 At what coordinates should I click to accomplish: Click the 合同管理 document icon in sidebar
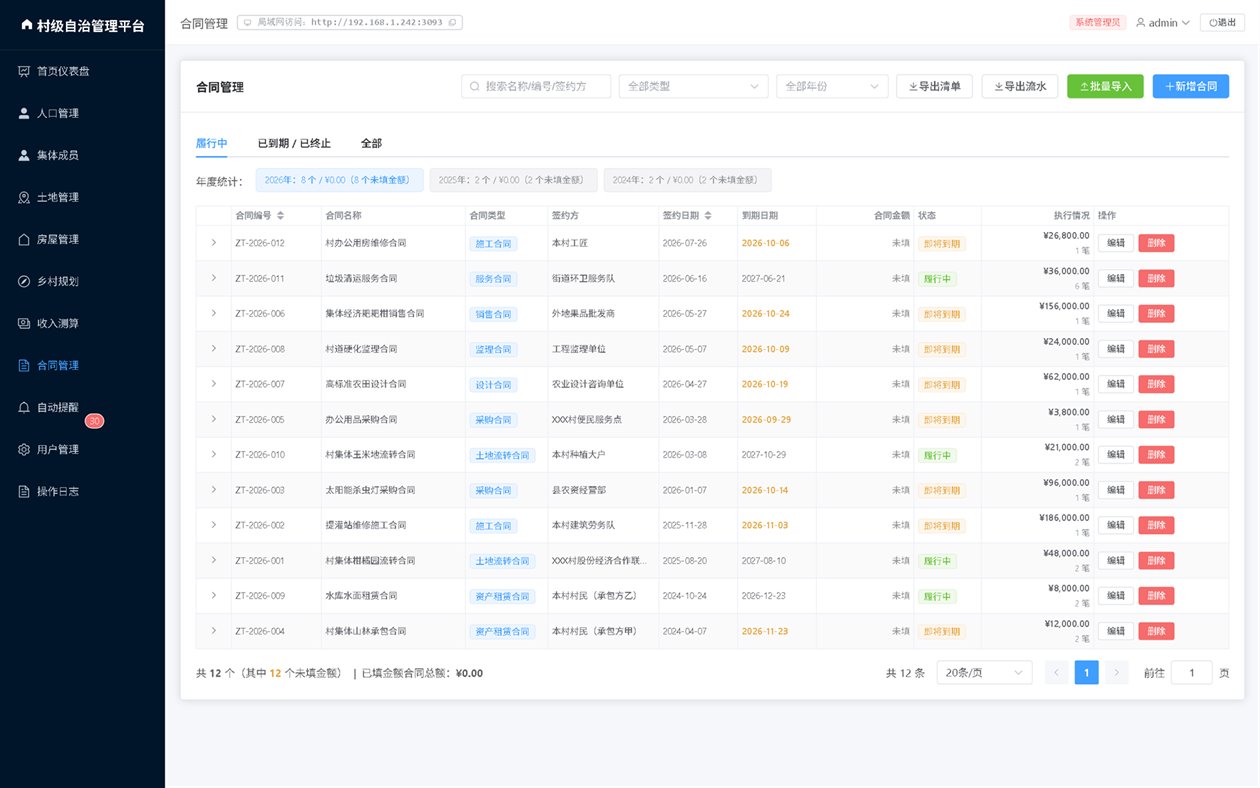[24, 365]
